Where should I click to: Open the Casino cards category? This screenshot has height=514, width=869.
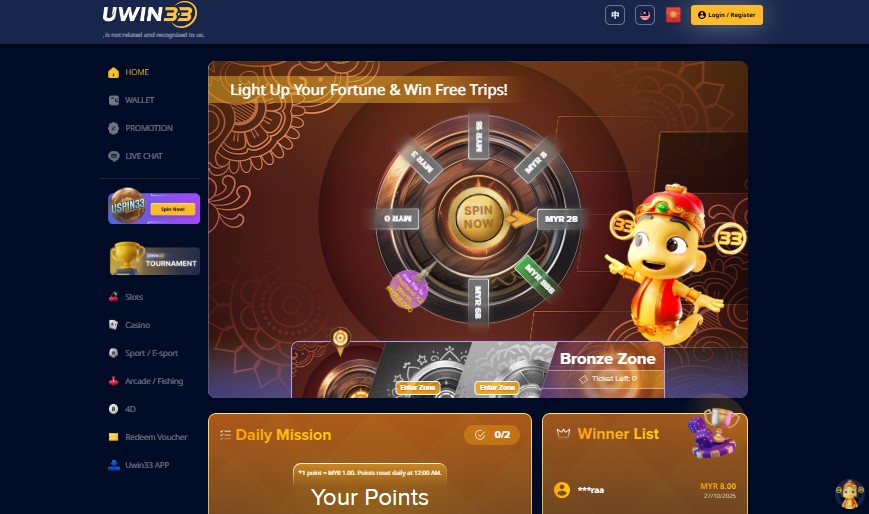click(130, 325)
